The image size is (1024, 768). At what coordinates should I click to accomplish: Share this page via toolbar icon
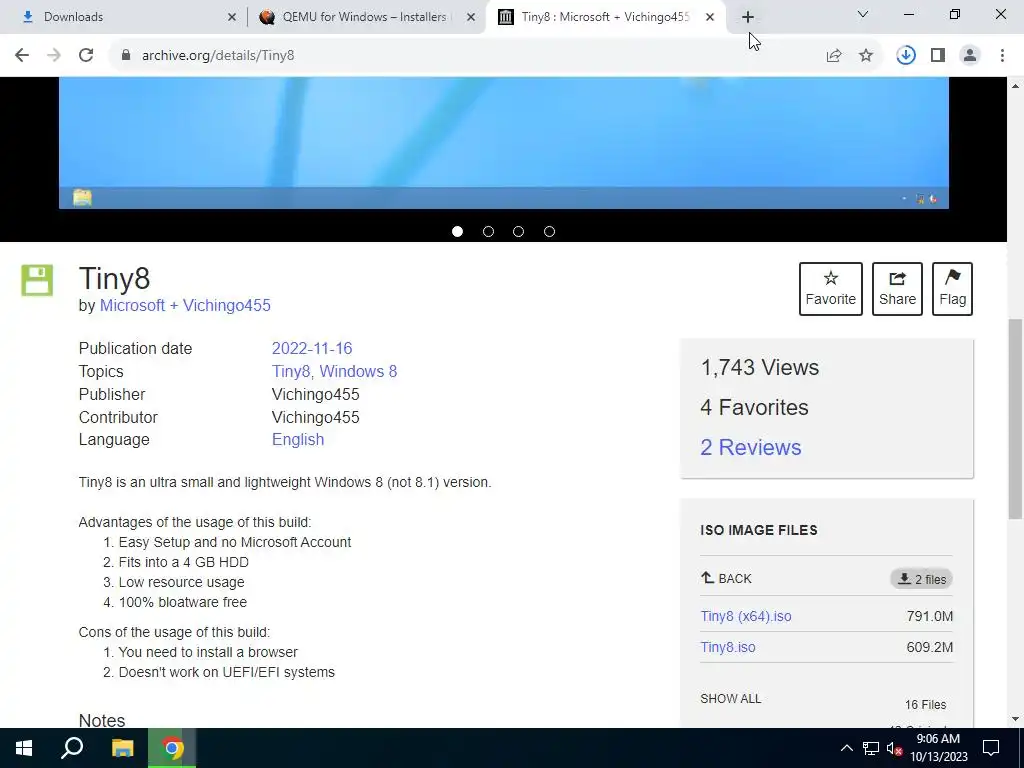tap(834, 56)
